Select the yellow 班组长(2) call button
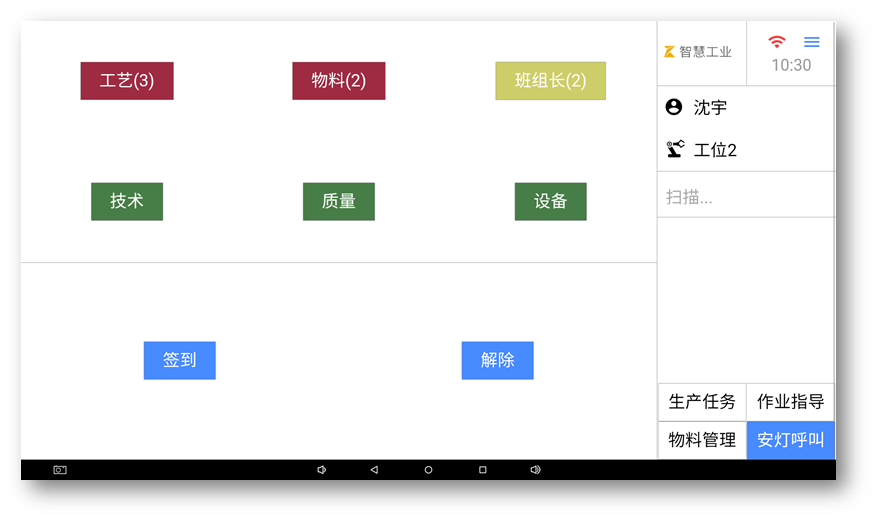 pos(550,81)
